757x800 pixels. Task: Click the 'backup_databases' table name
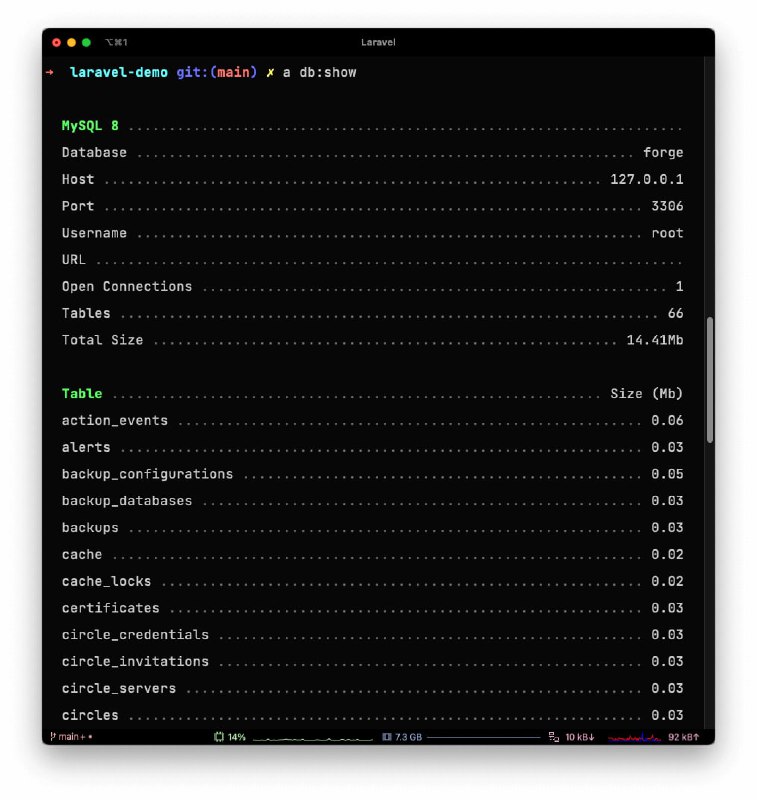pyautogui.click(x=127, y=501)
